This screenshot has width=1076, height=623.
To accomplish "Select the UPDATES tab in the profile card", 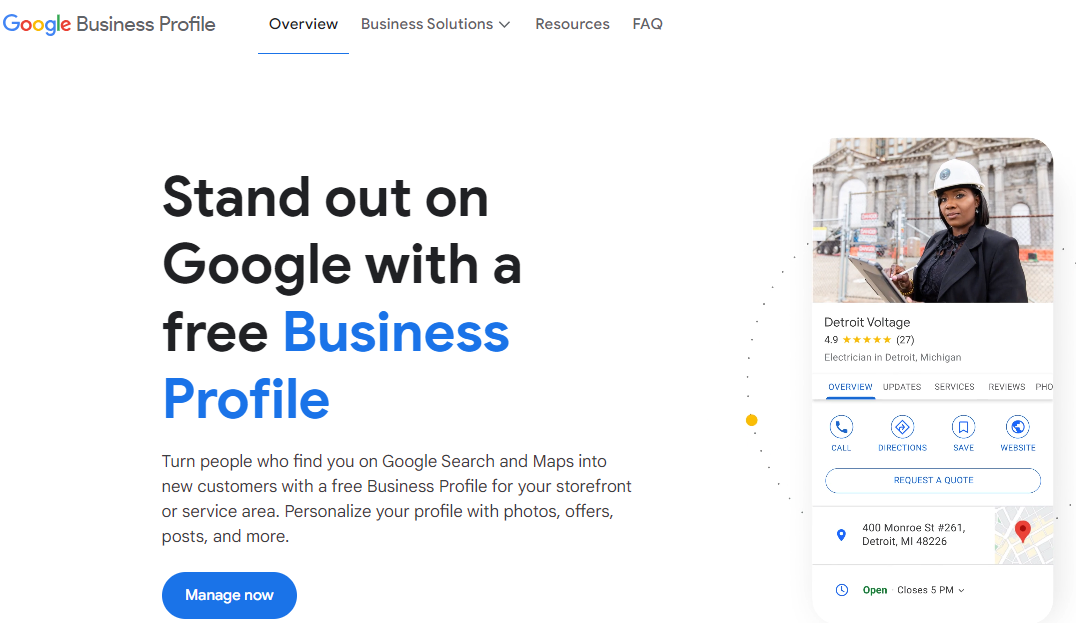I will [x=902, y=387].
